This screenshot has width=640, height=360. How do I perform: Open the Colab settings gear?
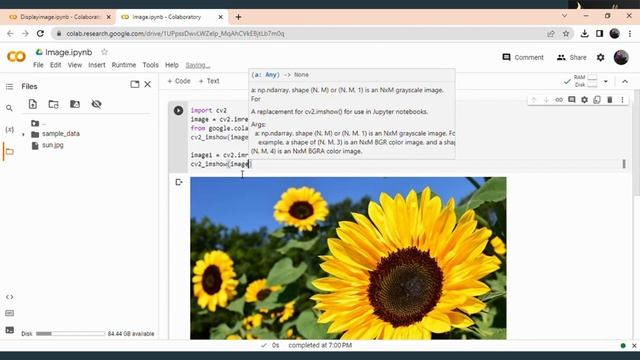pyautogui.click(x=600, y=58)
